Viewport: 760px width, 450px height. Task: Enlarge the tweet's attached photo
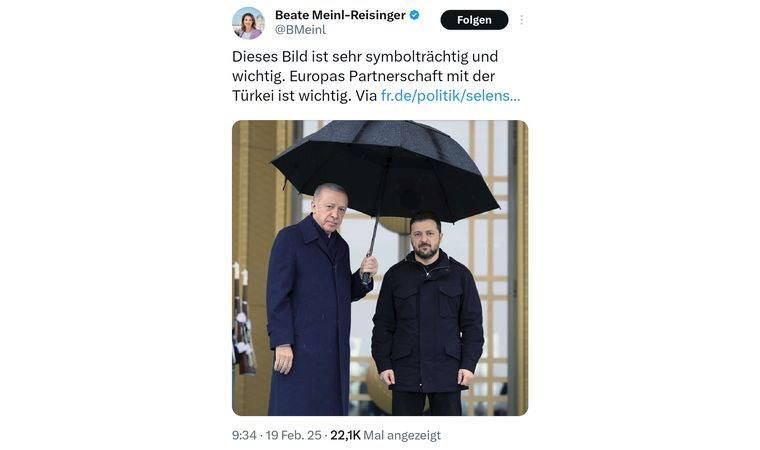point(380,268)
